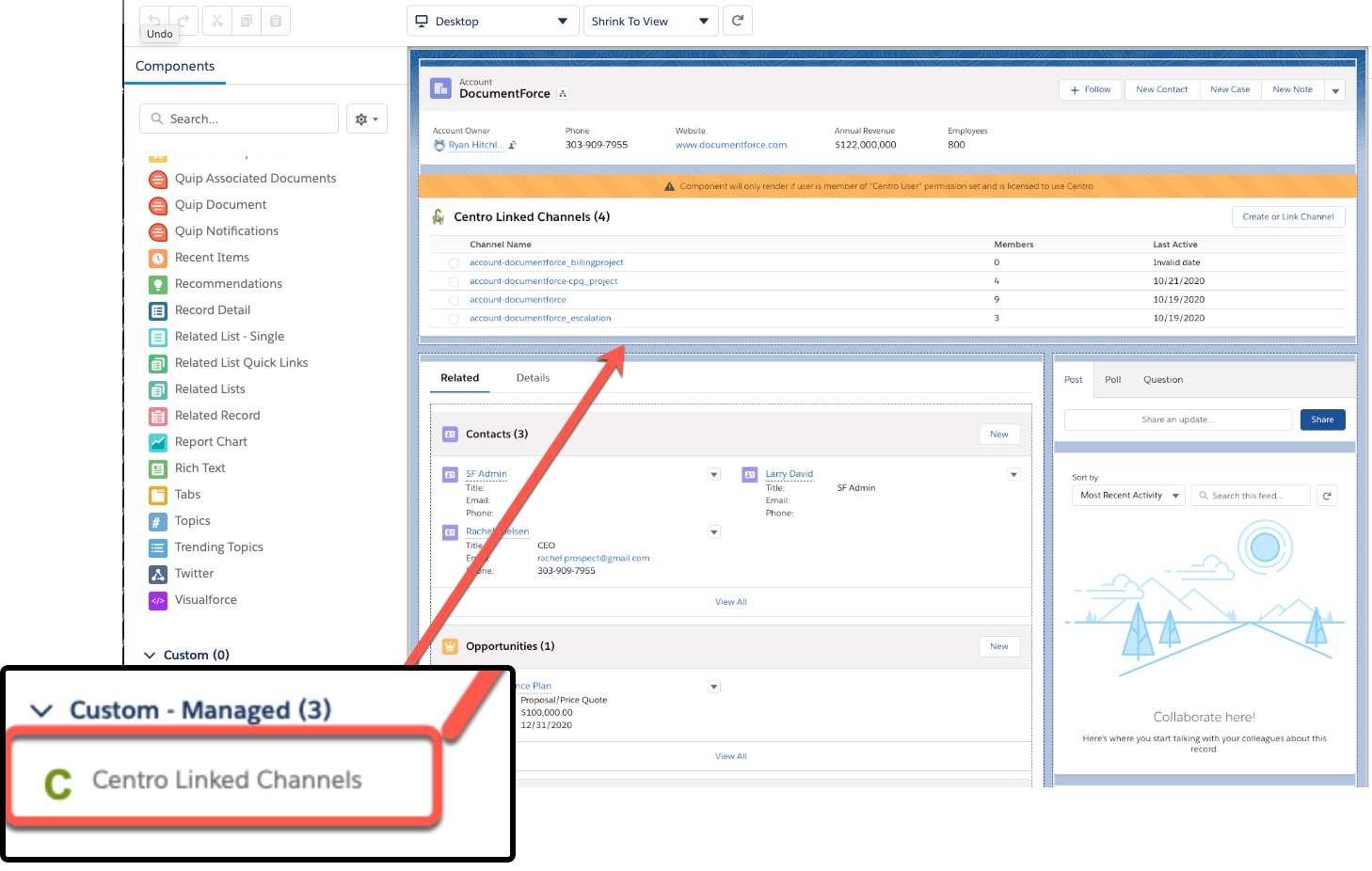
Task: Select the Record Detail component icon
Action: coord(158,310)
